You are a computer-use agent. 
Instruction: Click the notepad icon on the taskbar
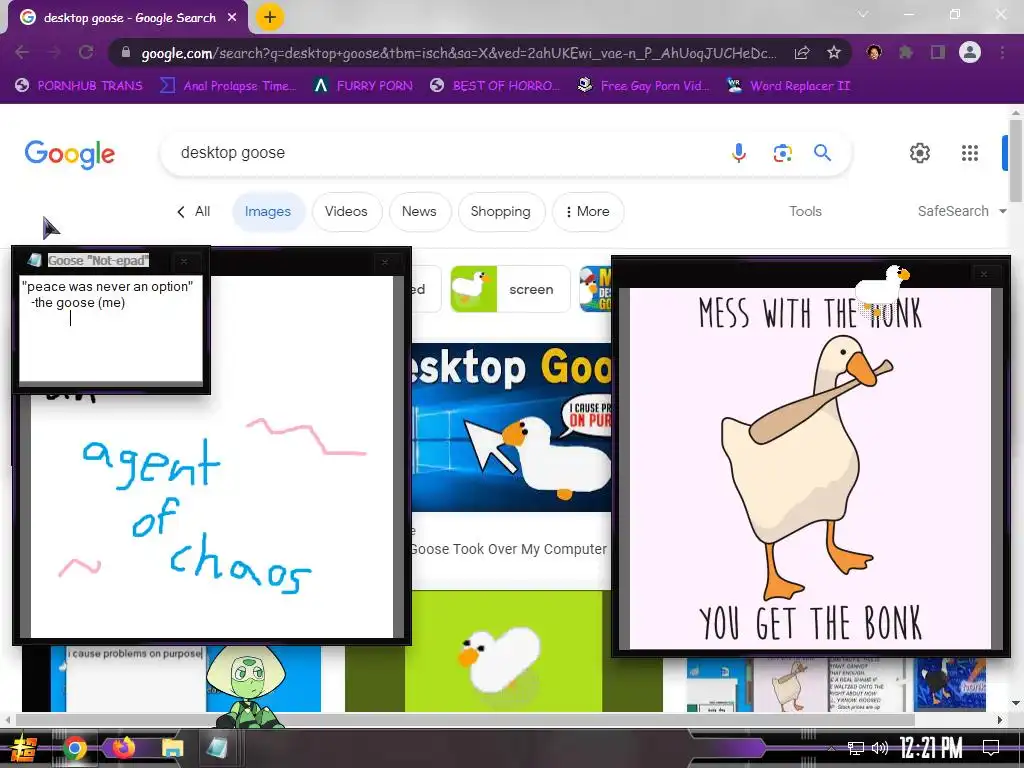217,748
